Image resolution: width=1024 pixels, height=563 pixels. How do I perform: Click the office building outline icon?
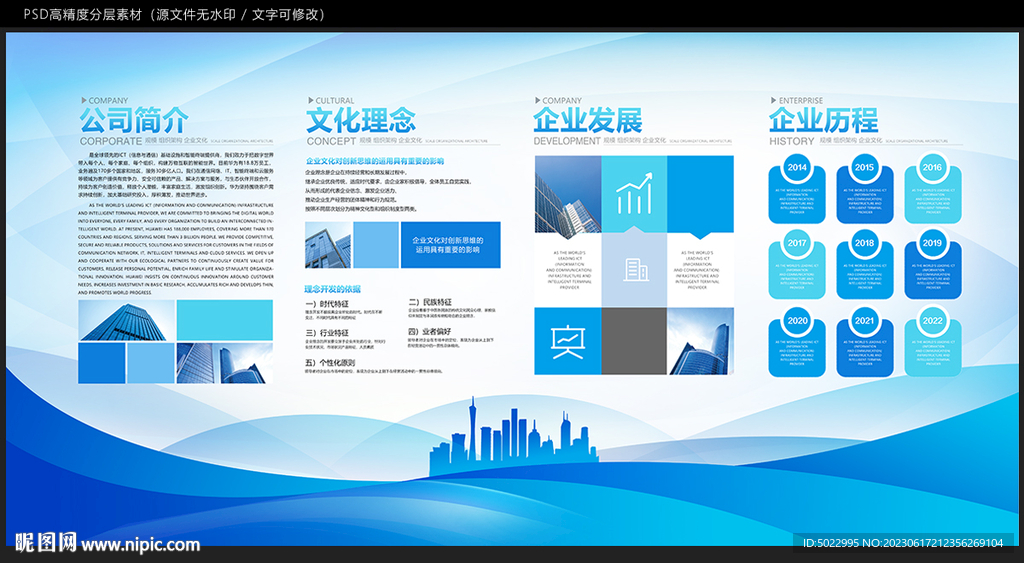tap(635, 270)
